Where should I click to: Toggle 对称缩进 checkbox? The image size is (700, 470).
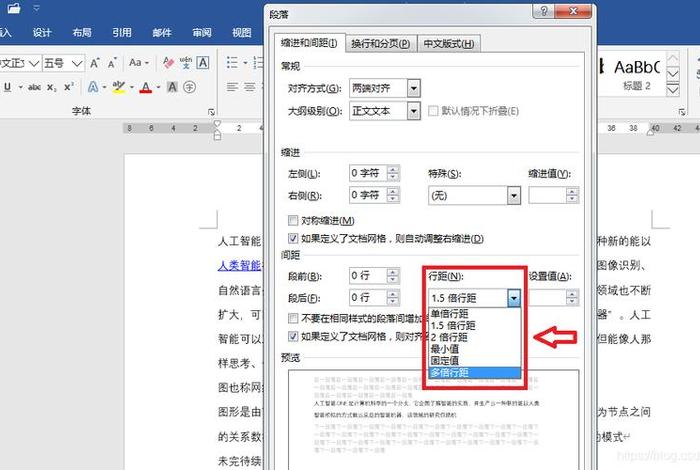click(x=293, y=220)
